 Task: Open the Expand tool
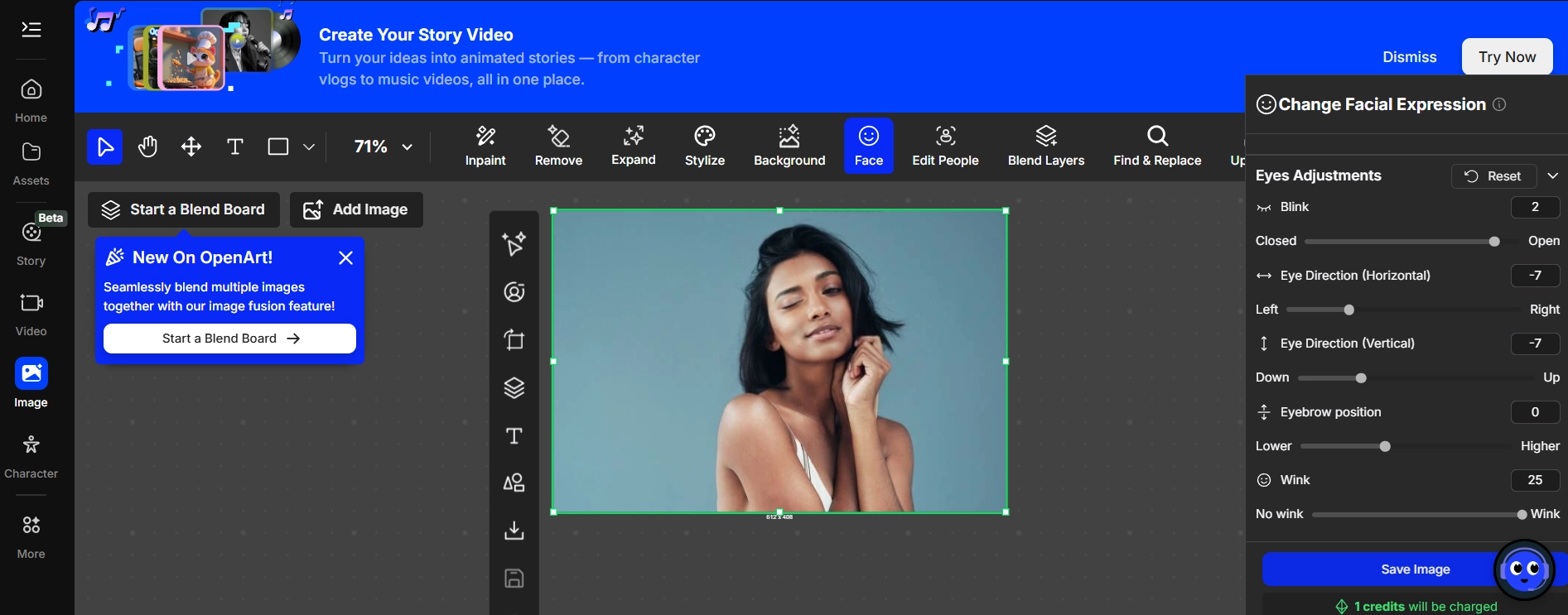point(634,146)
